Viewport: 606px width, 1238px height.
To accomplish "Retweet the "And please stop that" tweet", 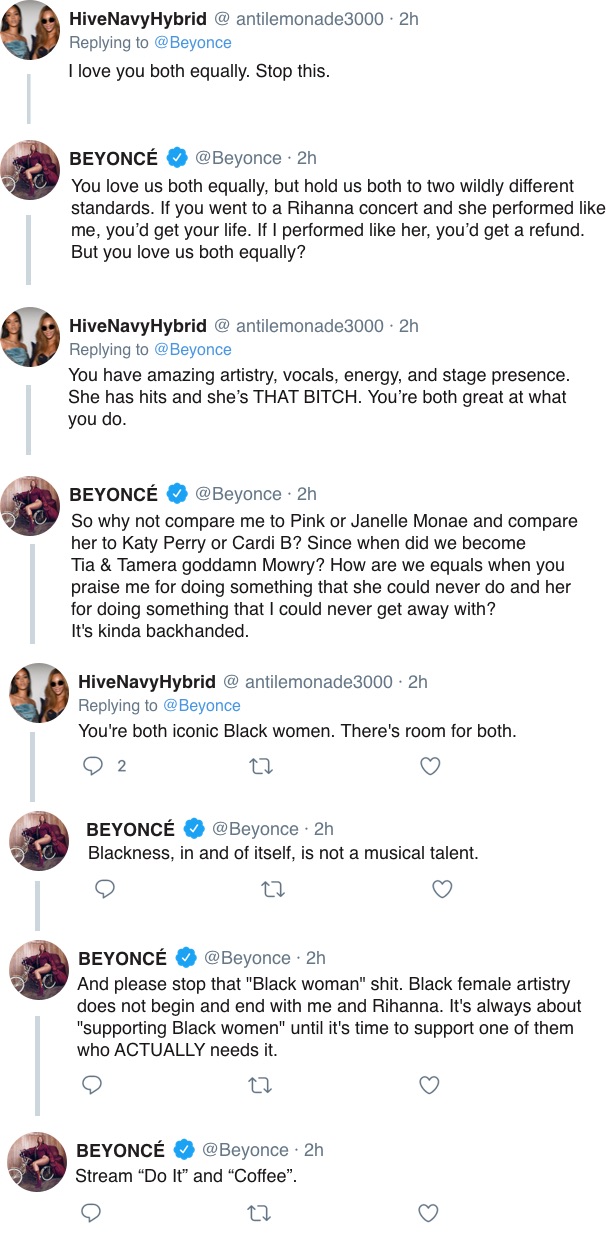I will coord(261,1085).
